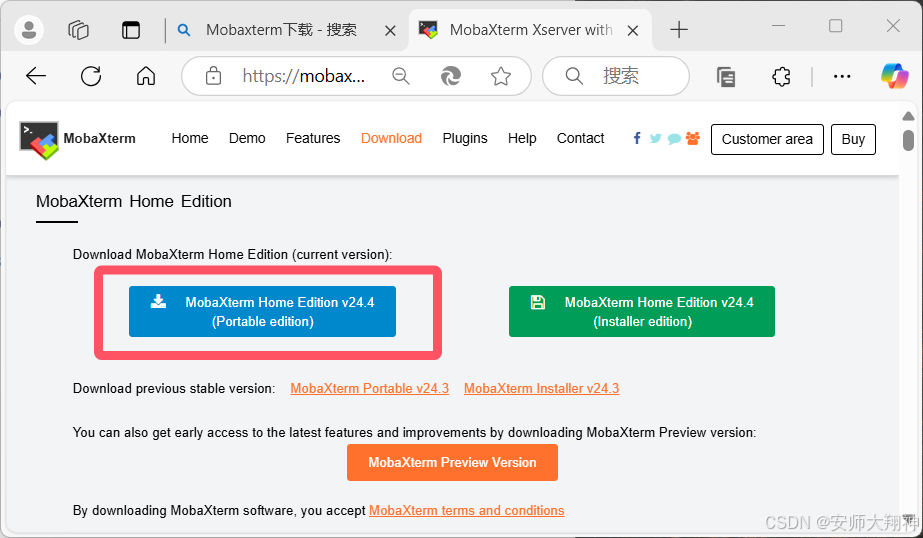Select the Download menu item

[x=391, y=138]
